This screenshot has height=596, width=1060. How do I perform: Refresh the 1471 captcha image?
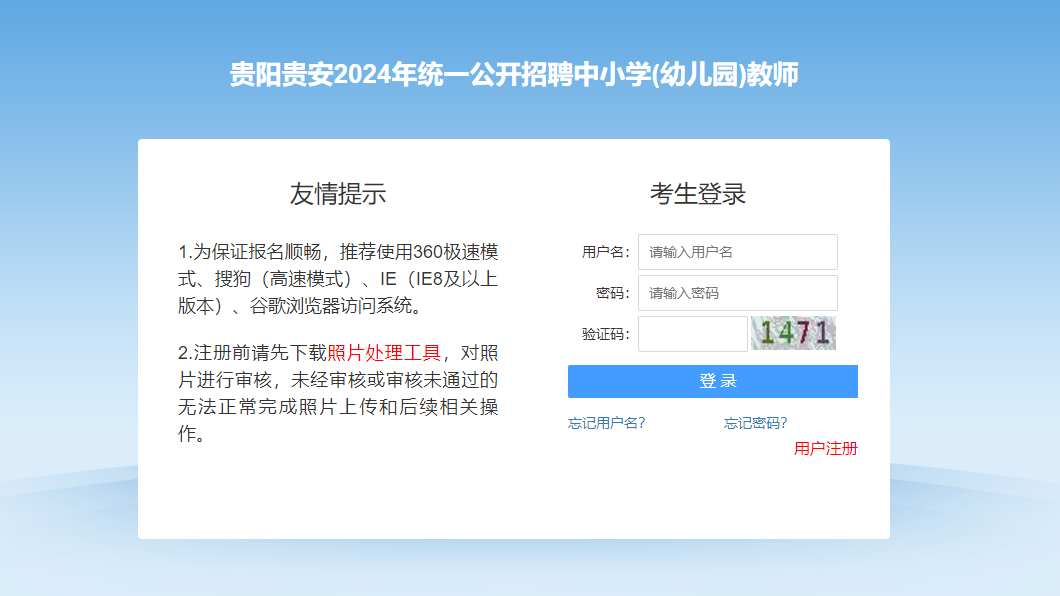(x=793, y=333)
